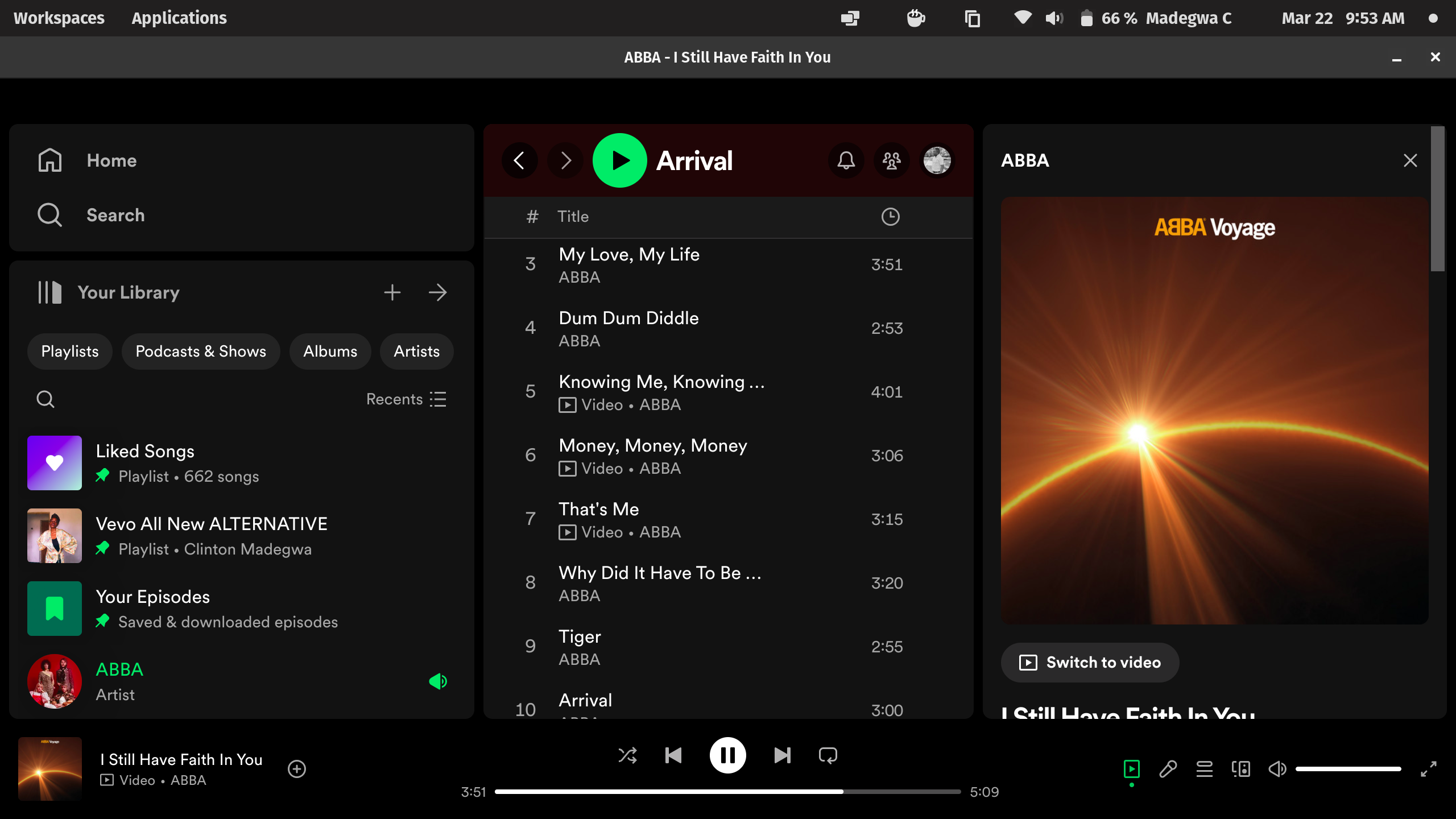Filter library by Playlists
1456x819 pixels.
(x=70, y=351)
